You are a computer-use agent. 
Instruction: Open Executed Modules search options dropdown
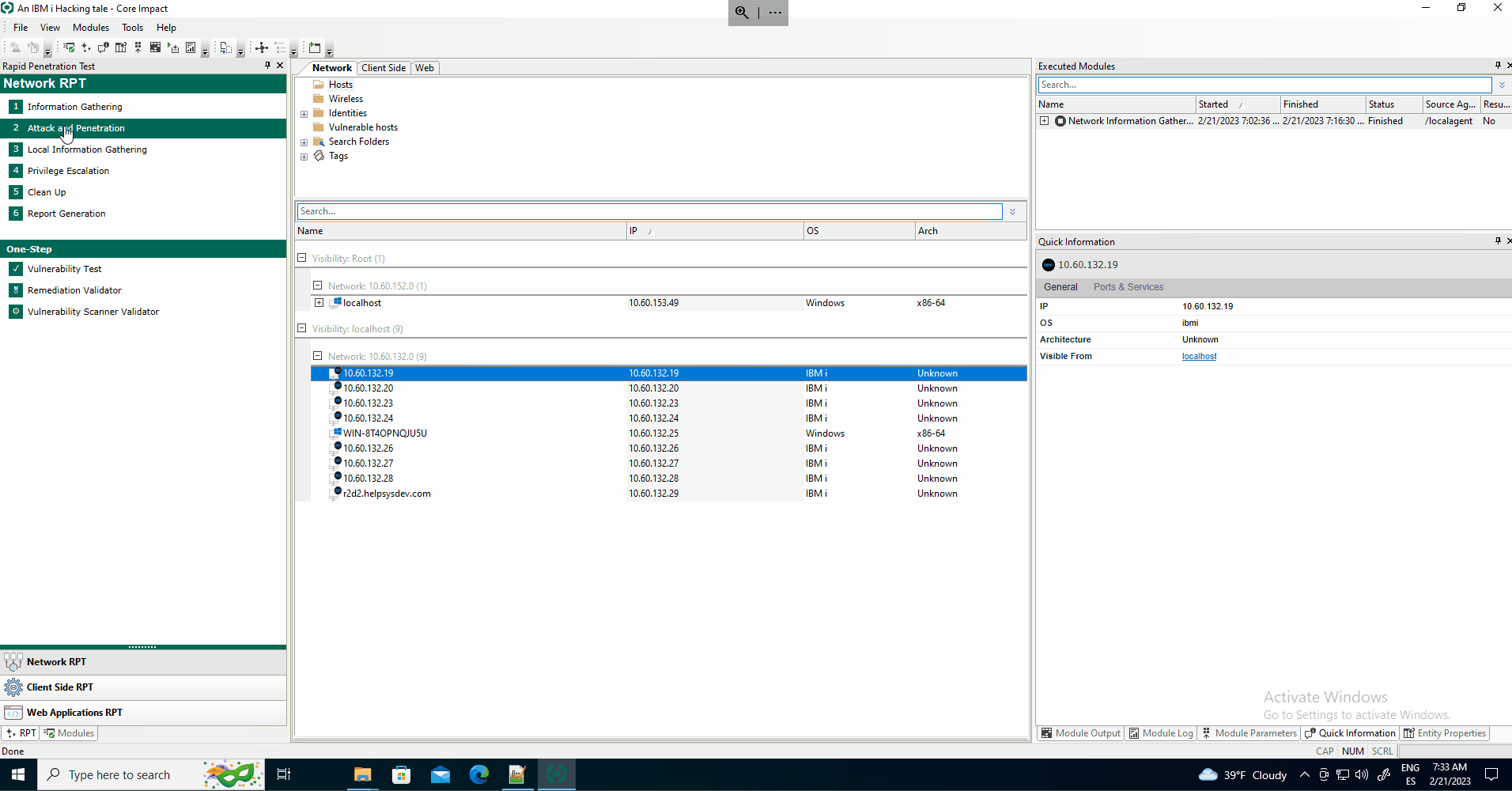[1502, 85]
